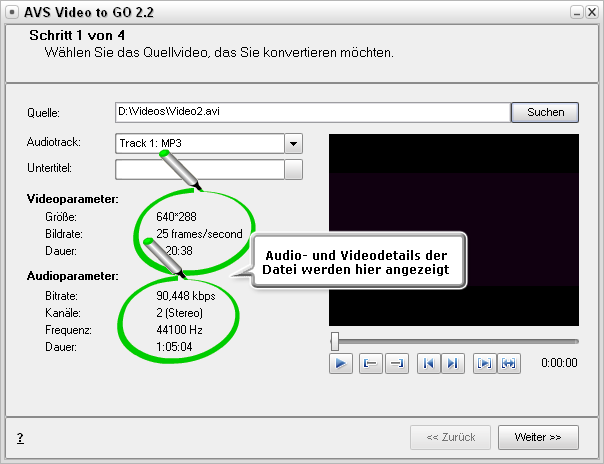604x464 pixels.
Task: Click the 'Schritt 1 von 4' heading
Action: coord(77,35)
